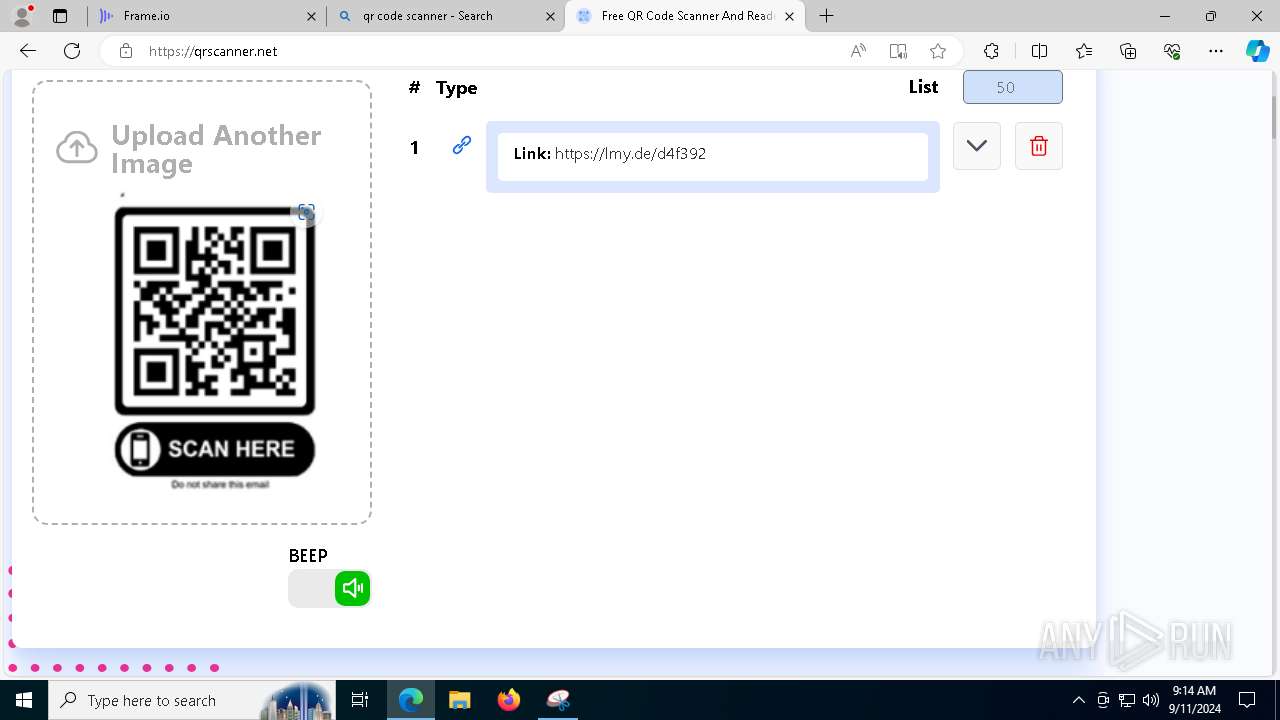Select the scanned link https://lmy.de/d4f392

click(x=630, y=154)
